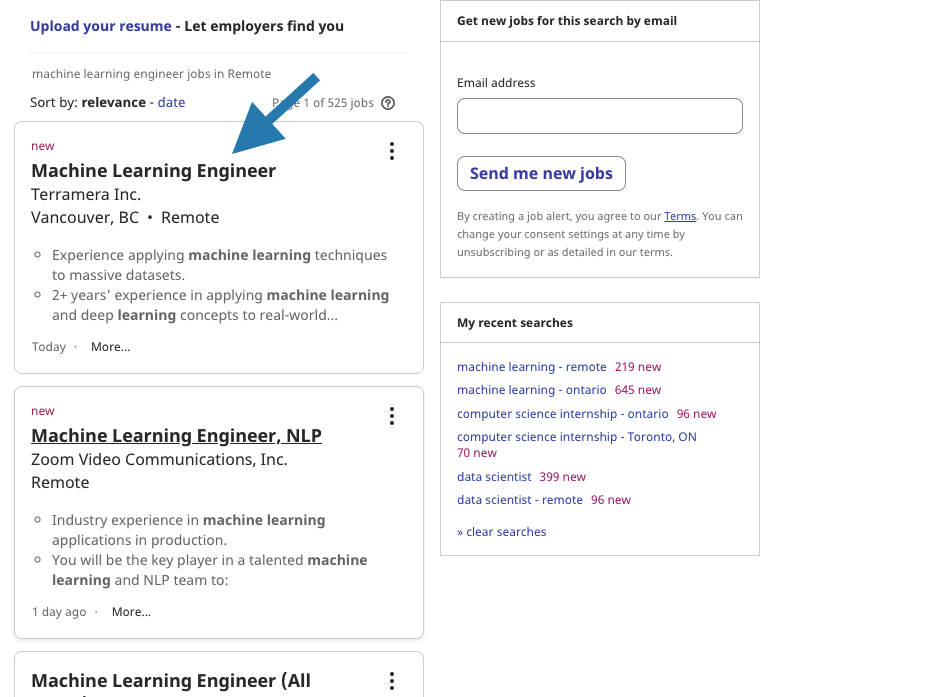Open Machine Learning Engineer, NLP listing
The height and width of the screenshot is (697, 929).
click(x=177, y=436)
